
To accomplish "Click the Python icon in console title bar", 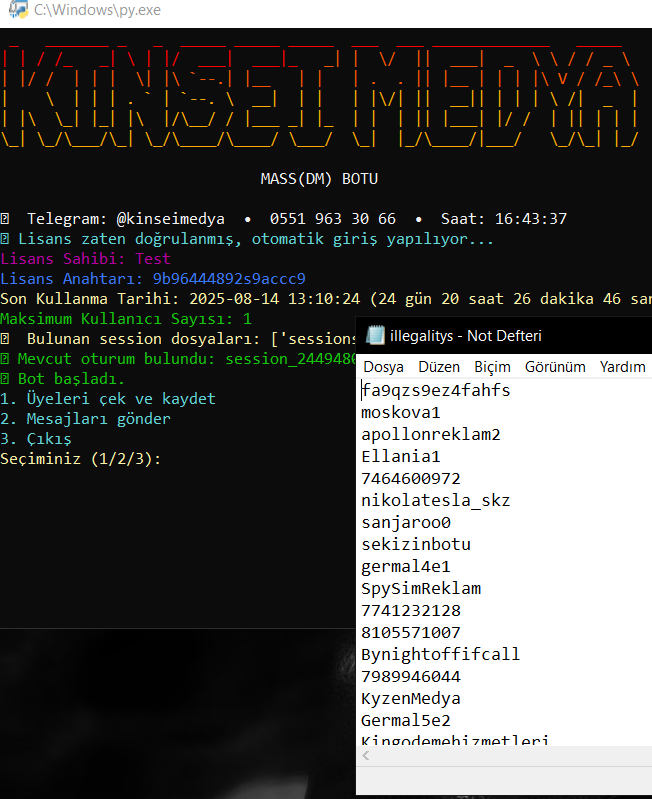I will point(18,10).
